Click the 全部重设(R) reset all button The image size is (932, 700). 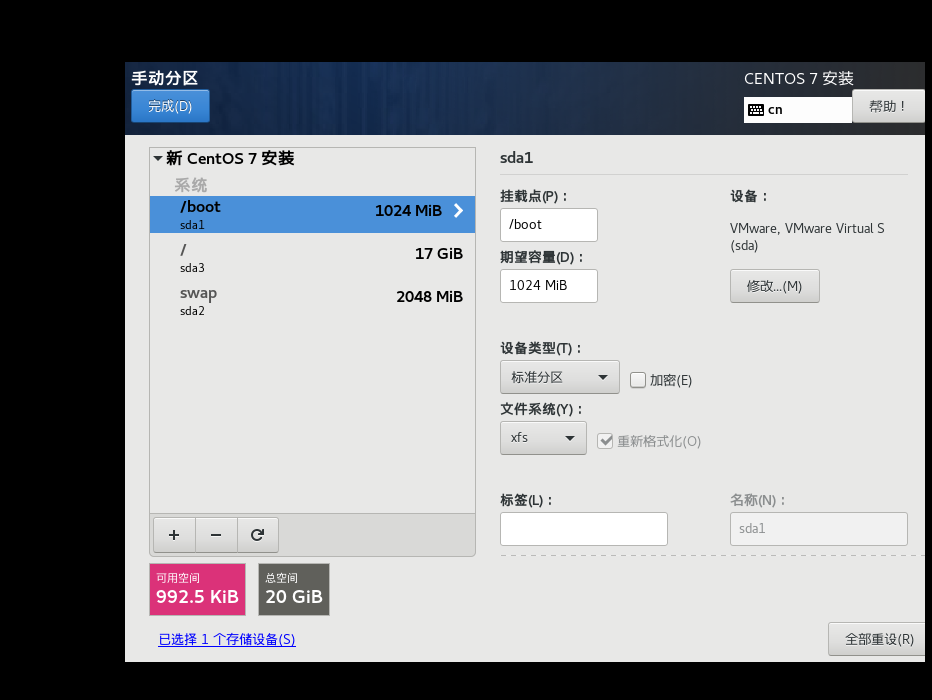coord(879,639)
